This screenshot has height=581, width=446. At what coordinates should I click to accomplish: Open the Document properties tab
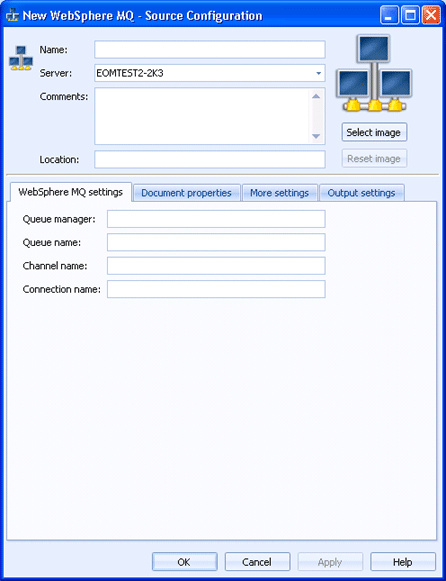pos(187,193)
